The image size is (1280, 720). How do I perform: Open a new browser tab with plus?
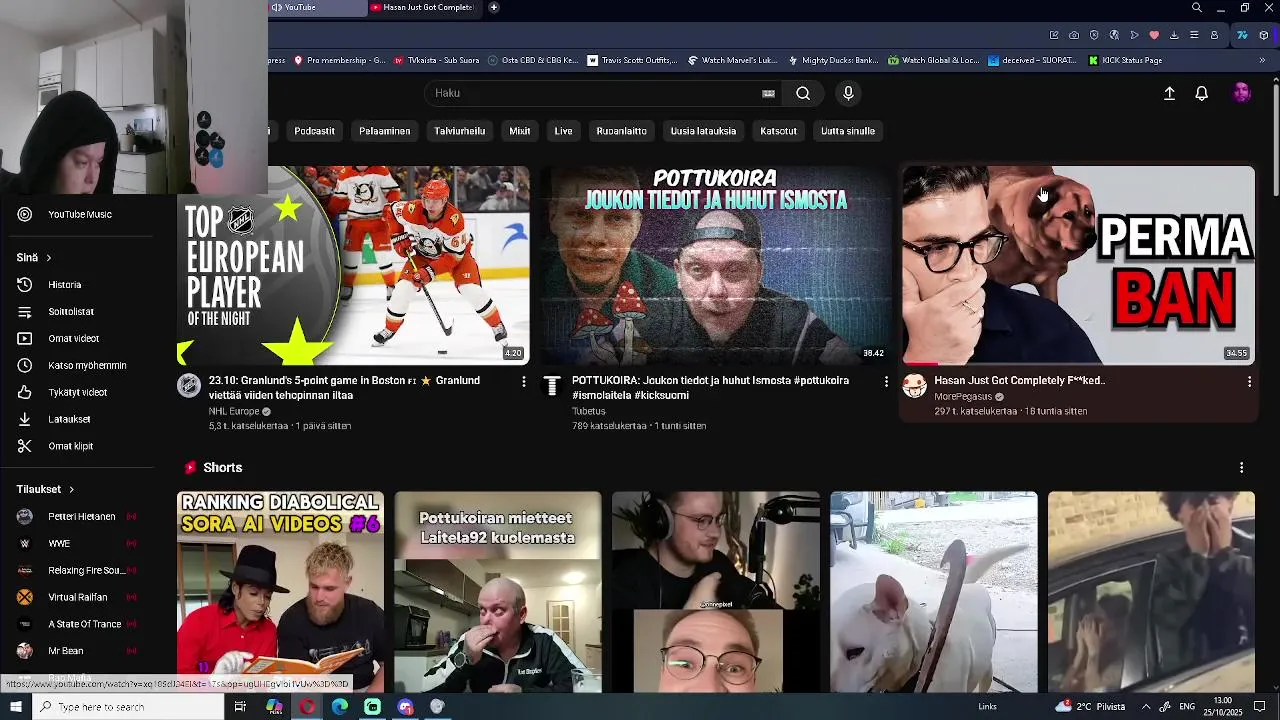point(494,8)
